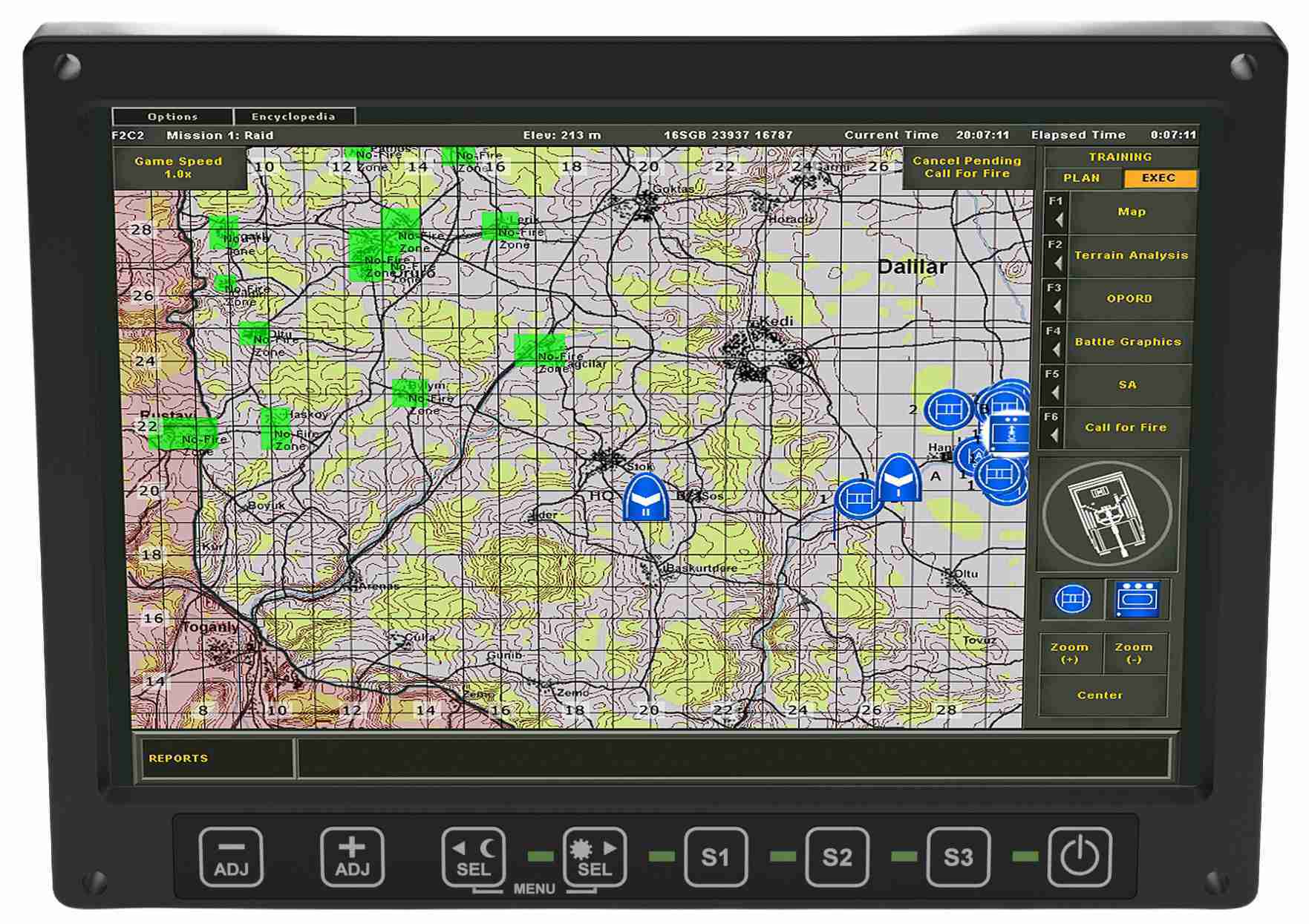
Task: Switch to EXEC mode
Action: tap(1159, 178)
